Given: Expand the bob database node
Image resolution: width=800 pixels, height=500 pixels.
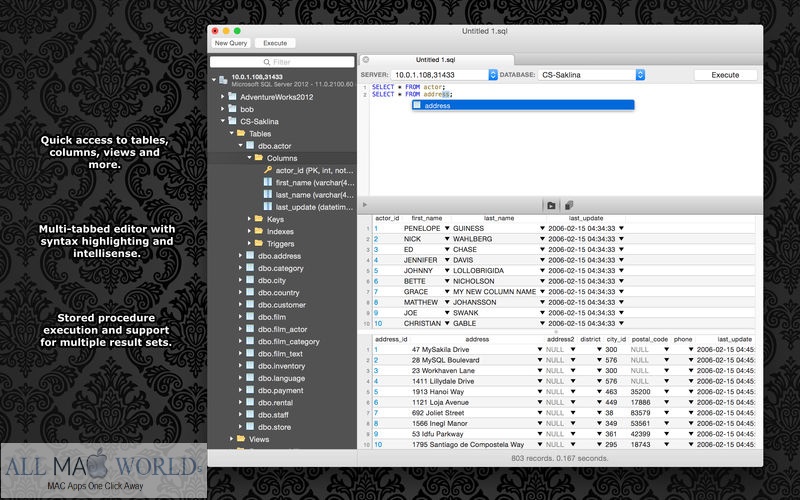Looking at the screenshot, I should click(223, 109).
